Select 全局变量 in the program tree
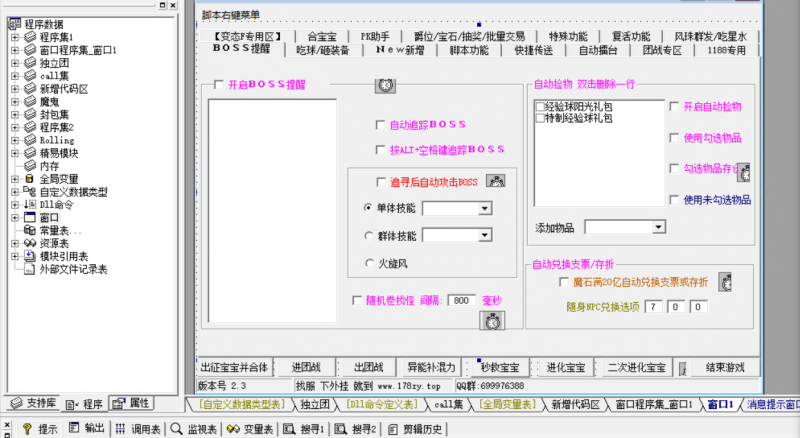The height and width of the screenshot is (438, 800). click(59, 179)
